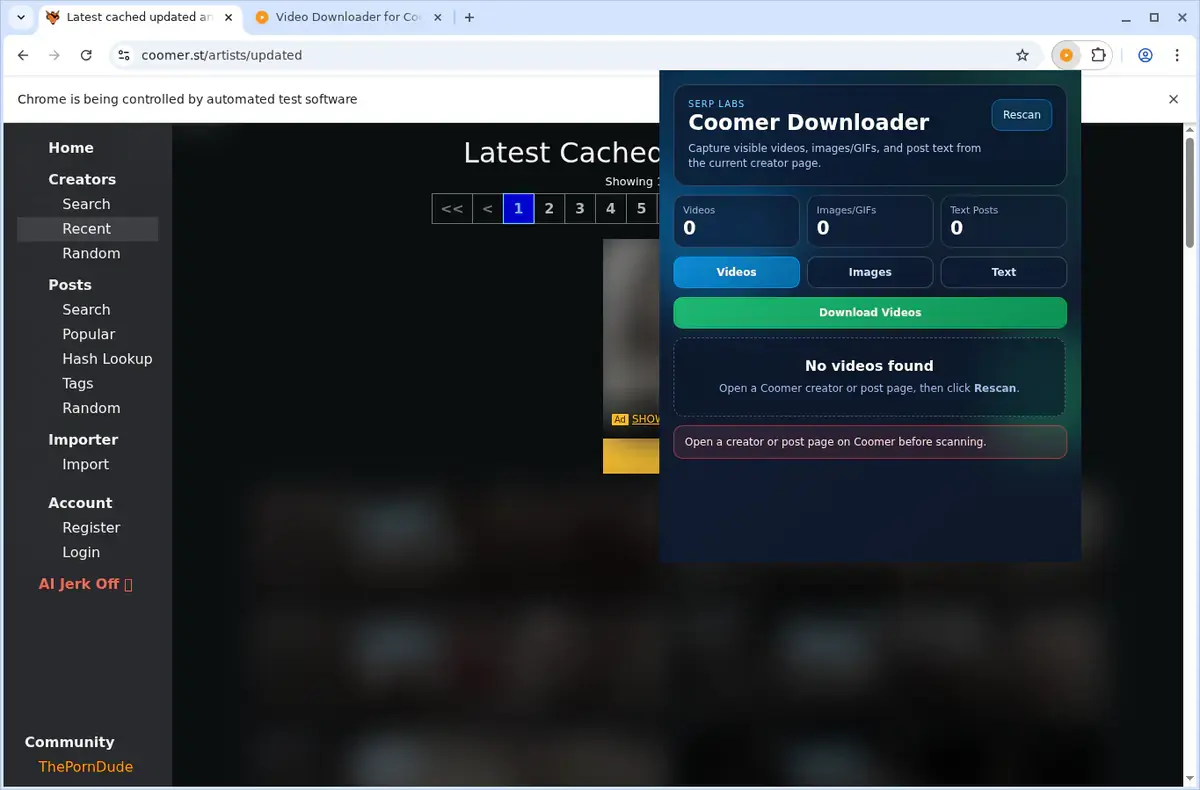
Task: Go to previous page with < button
Action: [x=487, y=209]
